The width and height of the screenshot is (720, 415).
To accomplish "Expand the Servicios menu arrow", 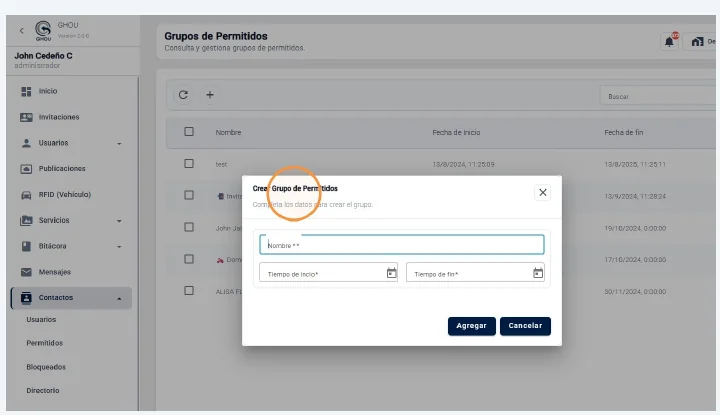I will (119, 221).
